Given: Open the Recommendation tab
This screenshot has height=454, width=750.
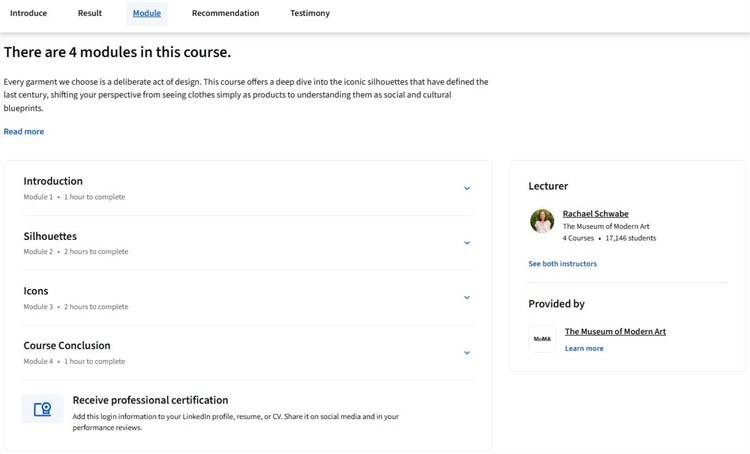Looking at the screenshot, I should click(225, 13).
